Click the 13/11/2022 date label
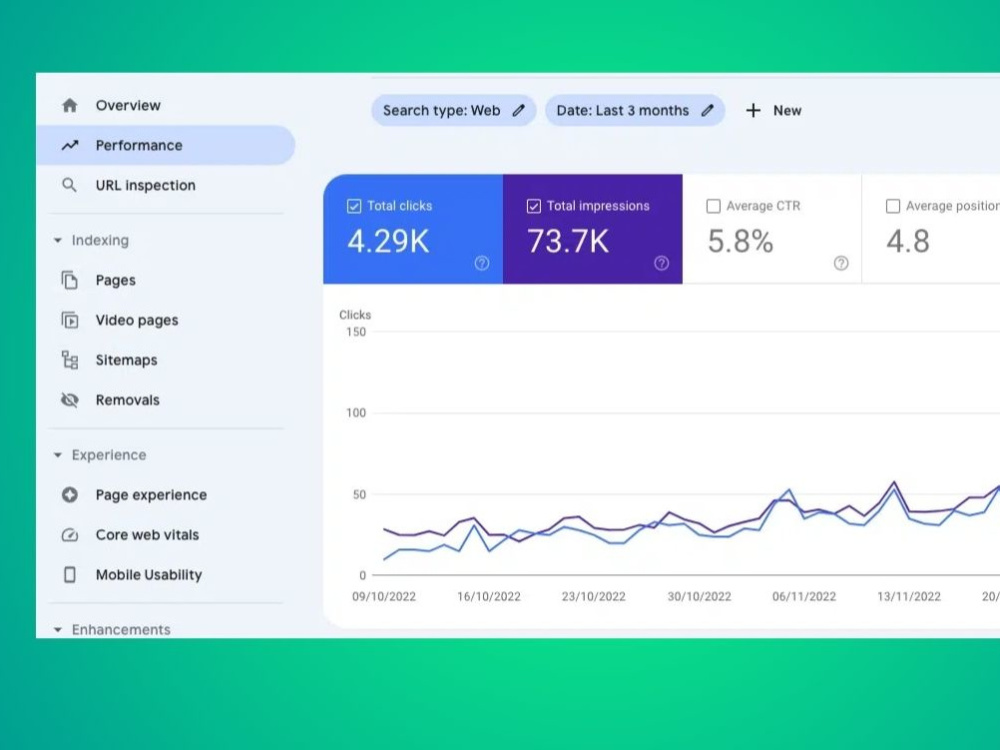 (909, 597)
